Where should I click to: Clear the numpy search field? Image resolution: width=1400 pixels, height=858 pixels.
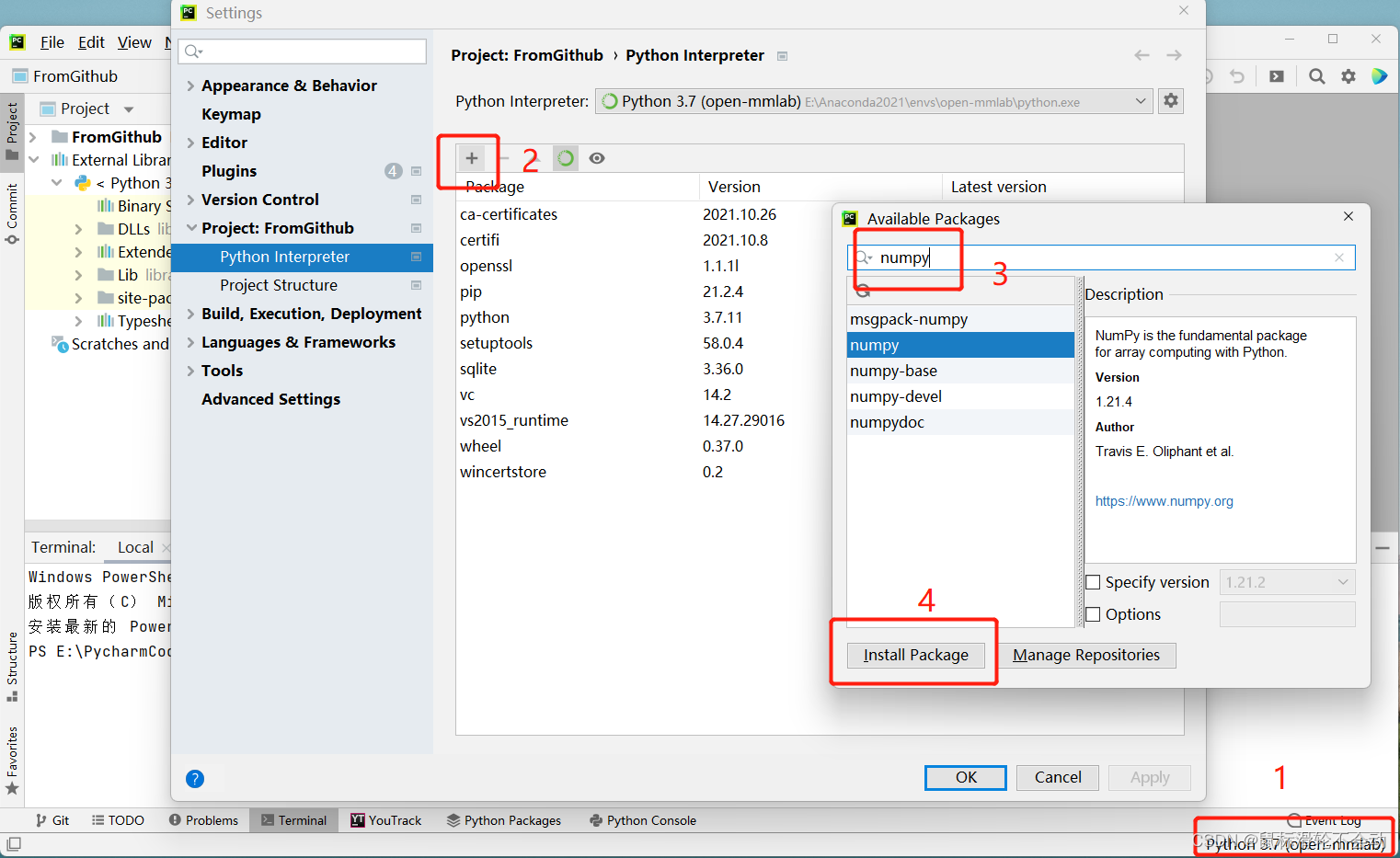click(1339, 257)
